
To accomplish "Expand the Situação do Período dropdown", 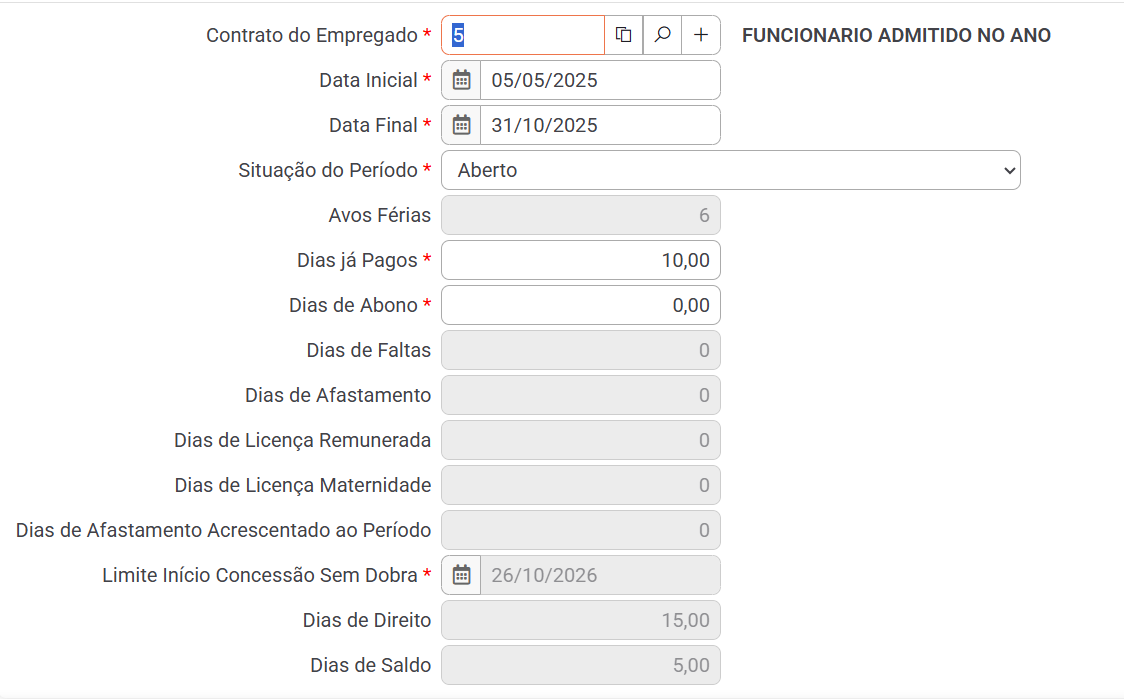I will click(x=730, y=170).
